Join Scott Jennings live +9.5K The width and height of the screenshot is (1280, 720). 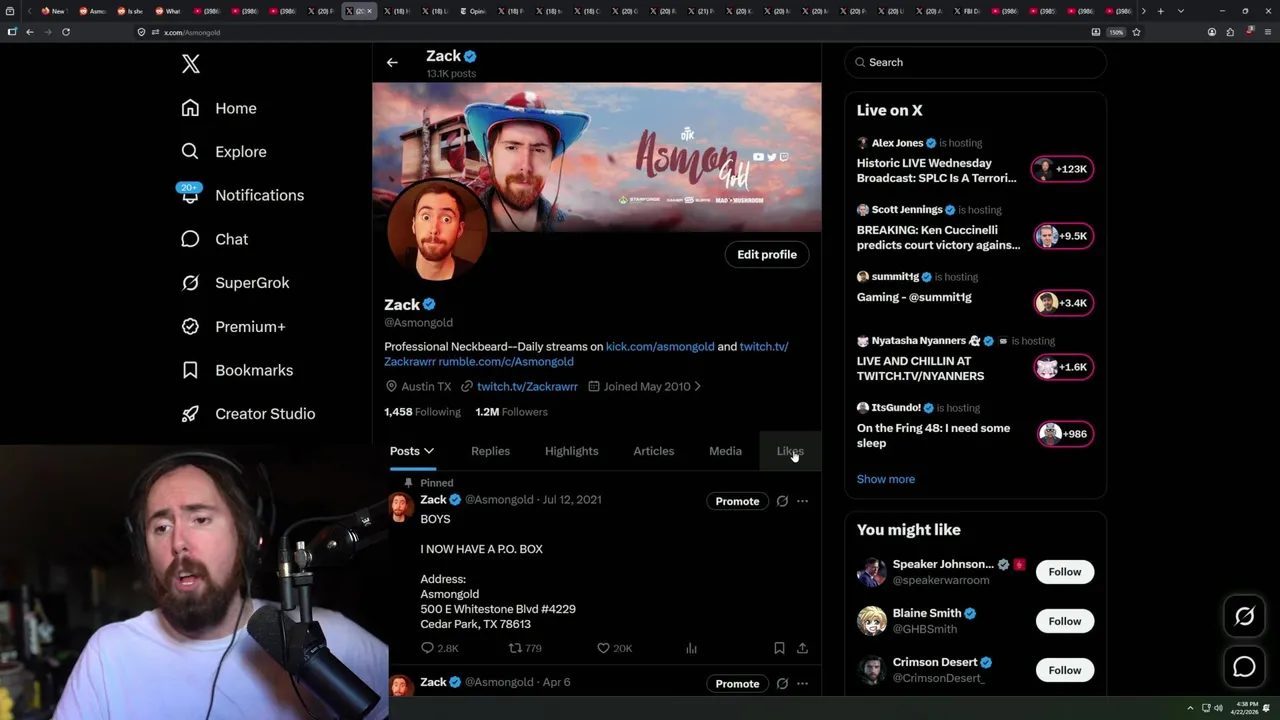(1063, 236)
